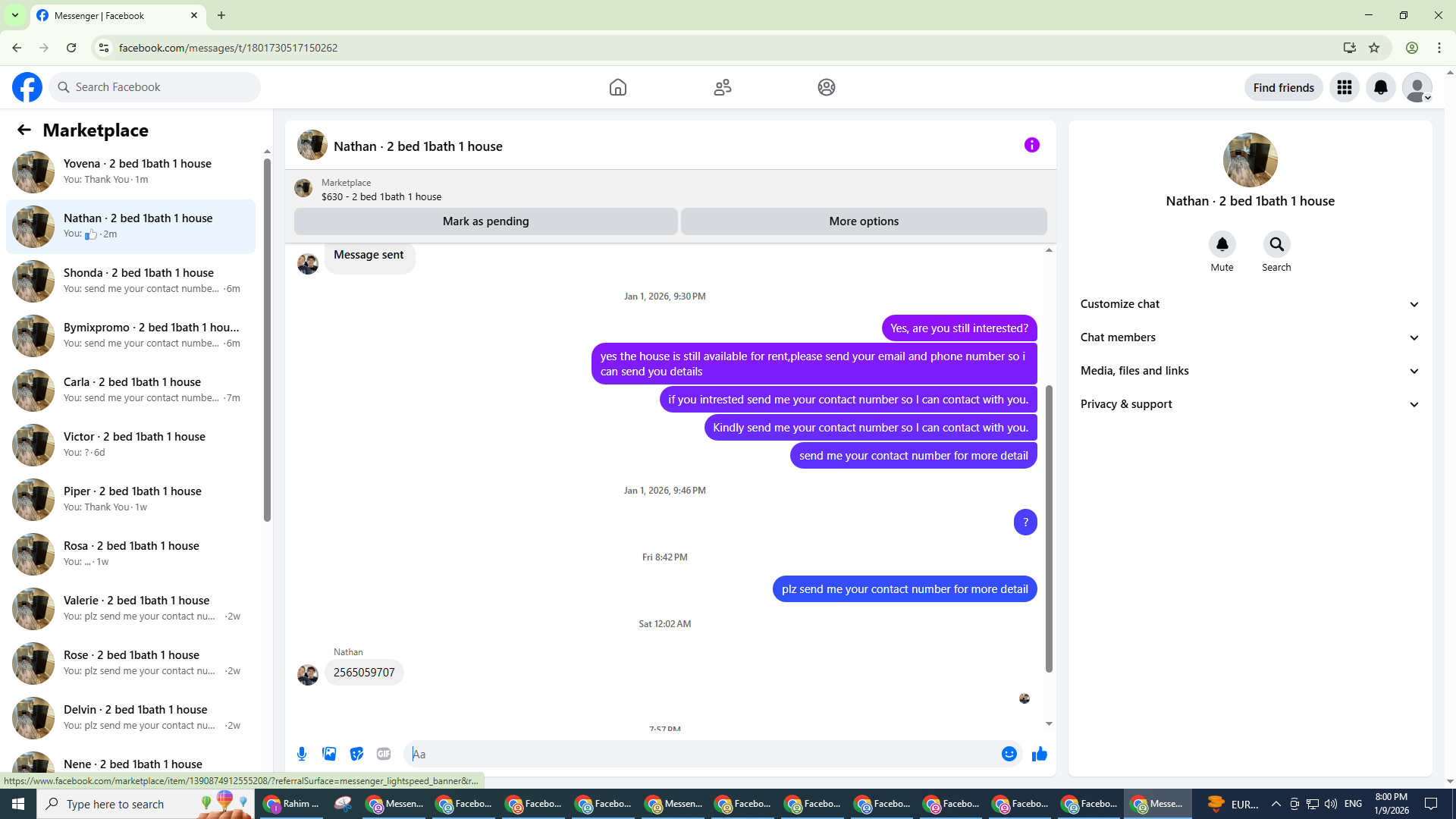
Task: Open the Facebook notifications bell
Action: click(x=1380, y=88)
